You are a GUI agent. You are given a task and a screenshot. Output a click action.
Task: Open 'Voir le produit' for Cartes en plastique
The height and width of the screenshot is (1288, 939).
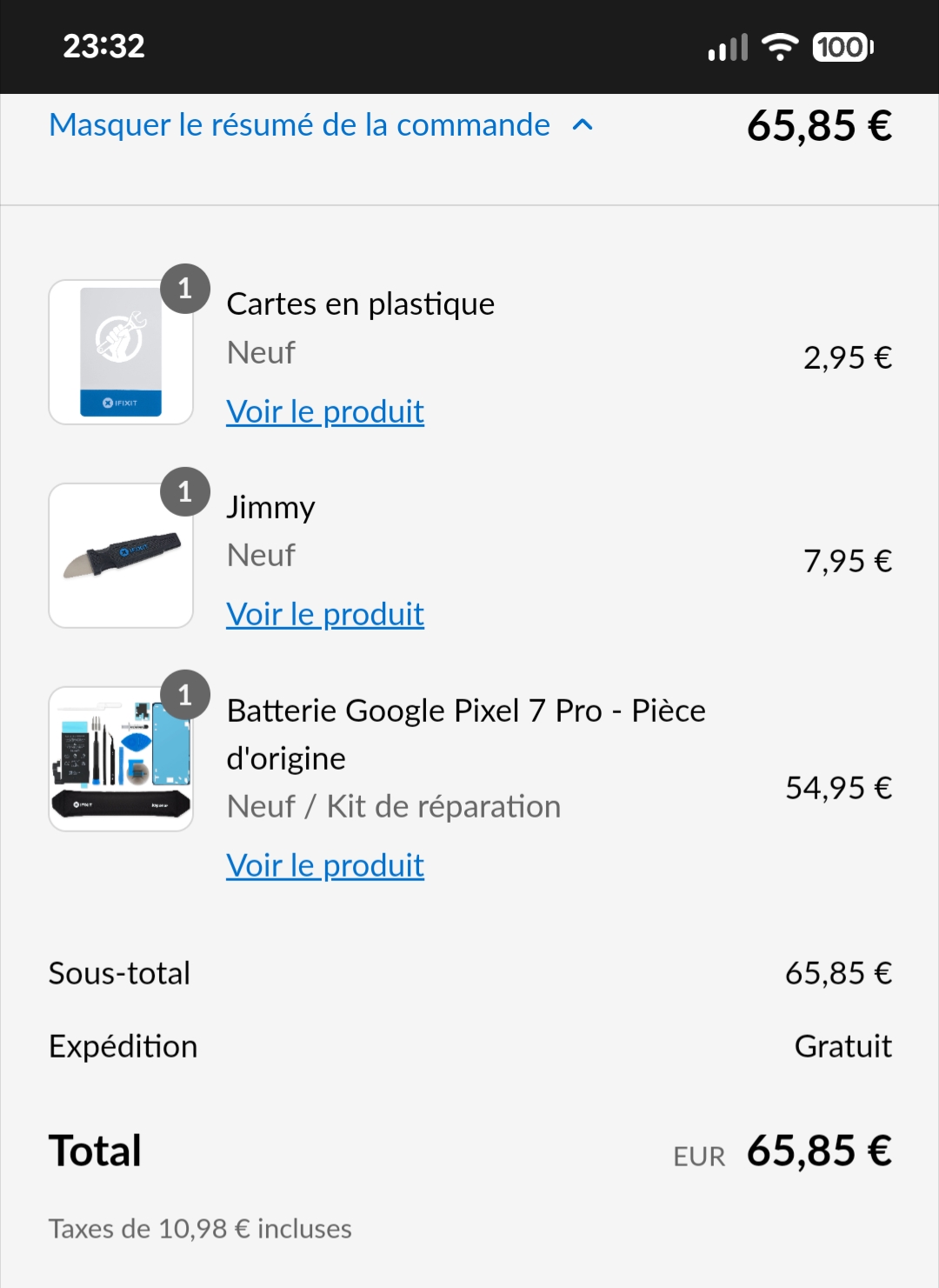coord(325,411)
